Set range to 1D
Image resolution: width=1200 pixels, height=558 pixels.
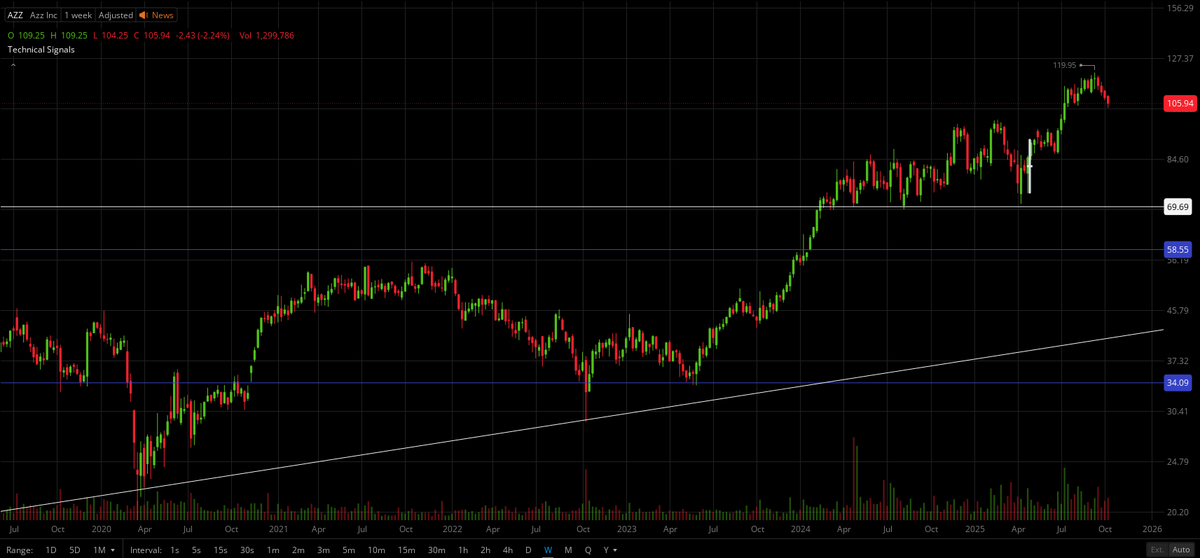(x=51, y=550)
